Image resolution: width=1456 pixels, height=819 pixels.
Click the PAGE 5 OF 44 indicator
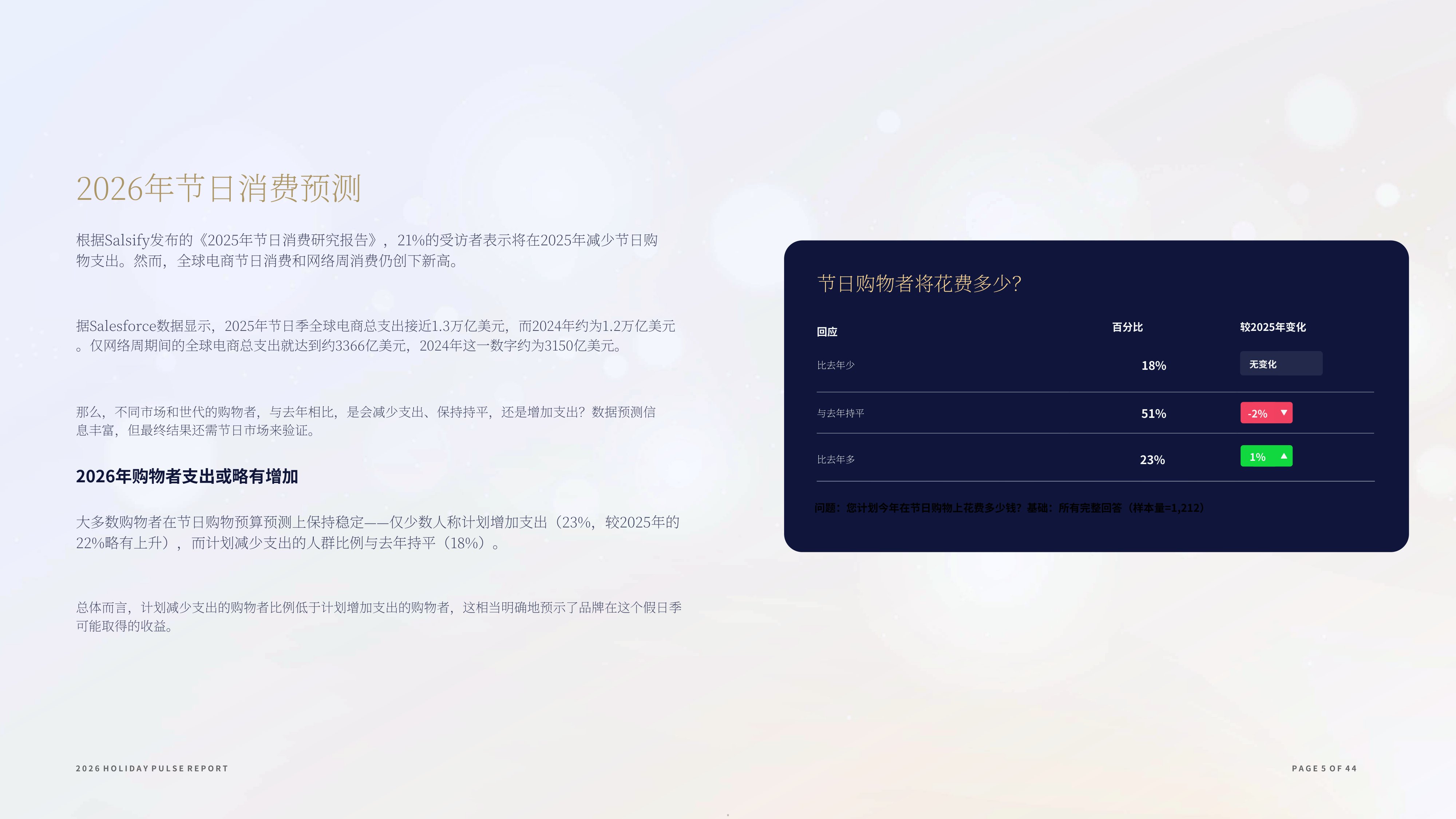[x=1324, y=769]
